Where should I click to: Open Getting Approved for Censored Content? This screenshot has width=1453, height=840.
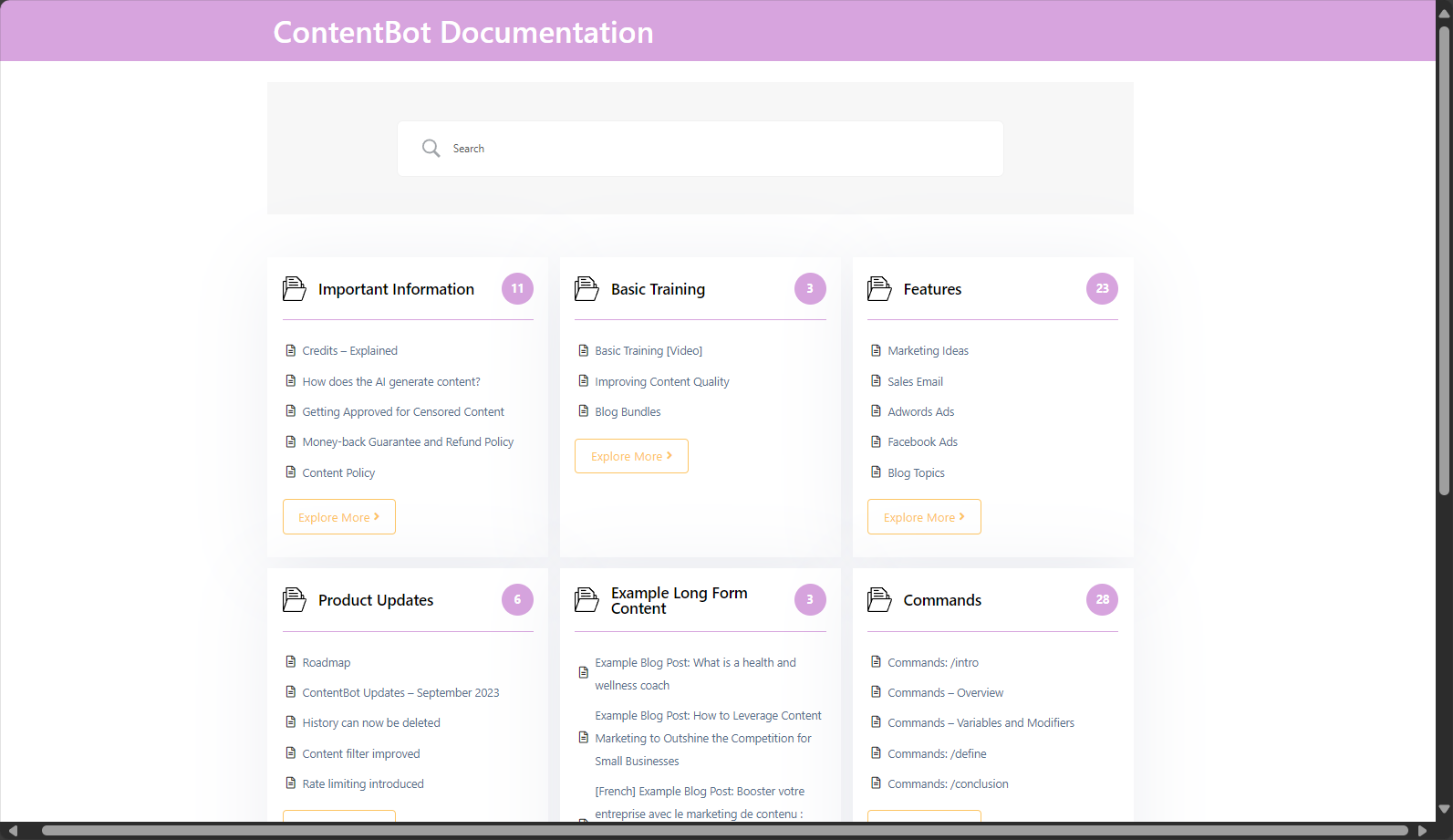(403, 412)
